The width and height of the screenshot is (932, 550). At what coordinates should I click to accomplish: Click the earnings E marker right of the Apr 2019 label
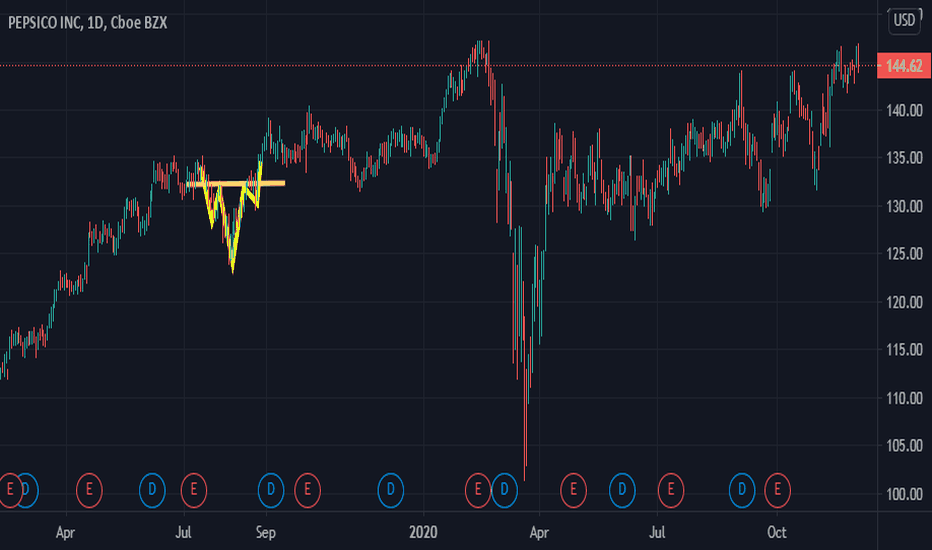89,490
